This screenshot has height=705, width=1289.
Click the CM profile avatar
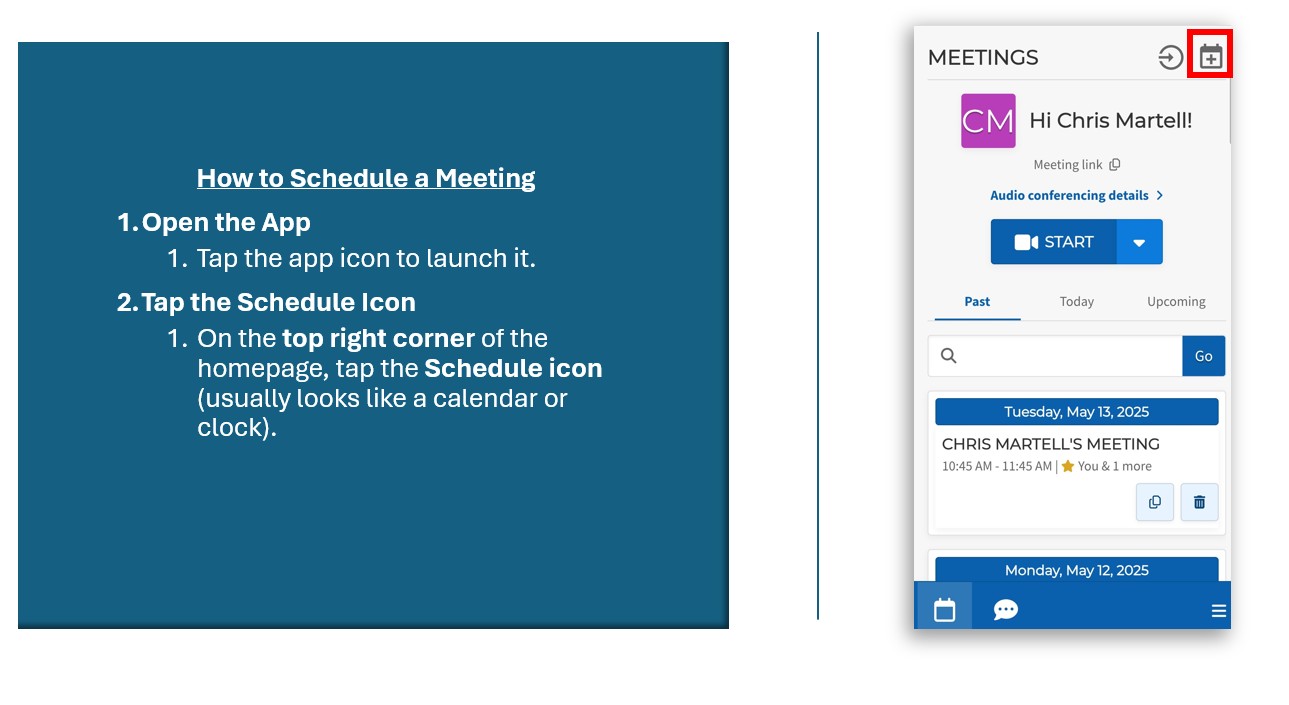click(988, 121)
